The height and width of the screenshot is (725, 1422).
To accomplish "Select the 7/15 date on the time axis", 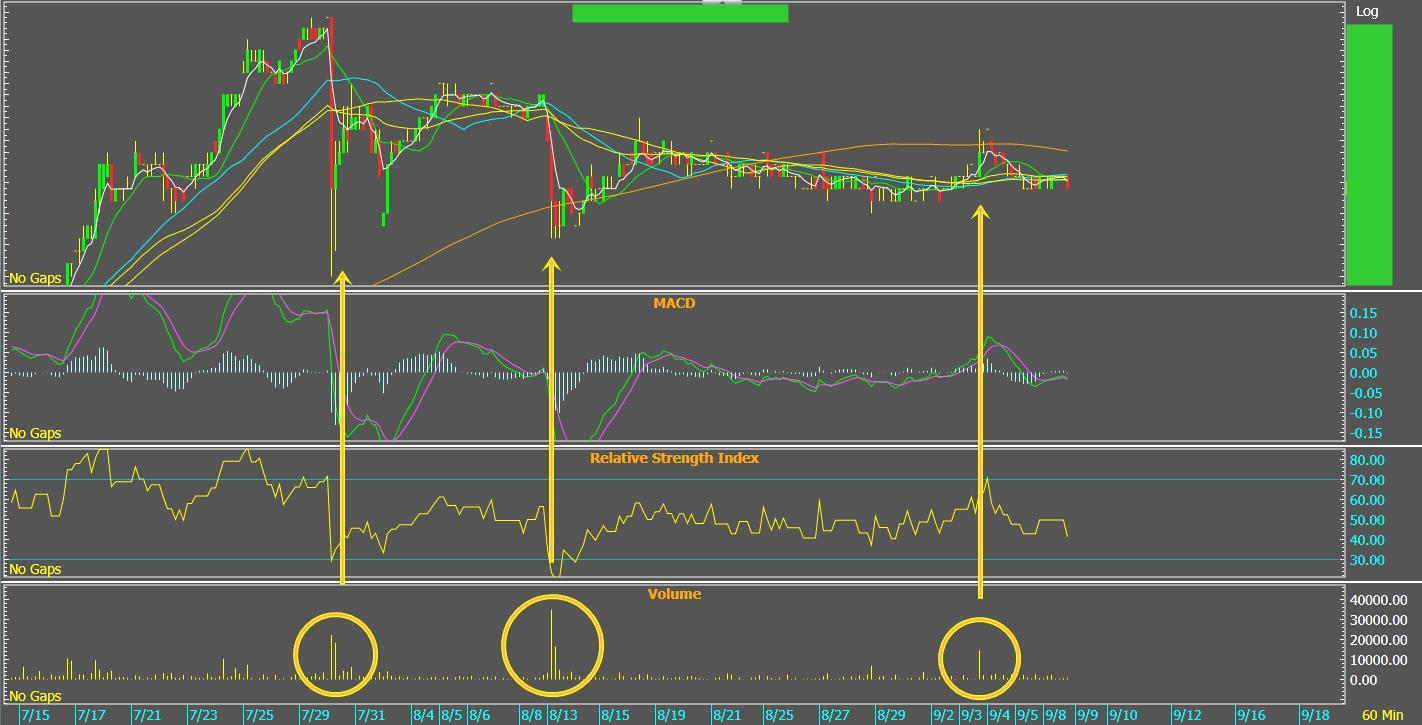I will pos(35,716).
